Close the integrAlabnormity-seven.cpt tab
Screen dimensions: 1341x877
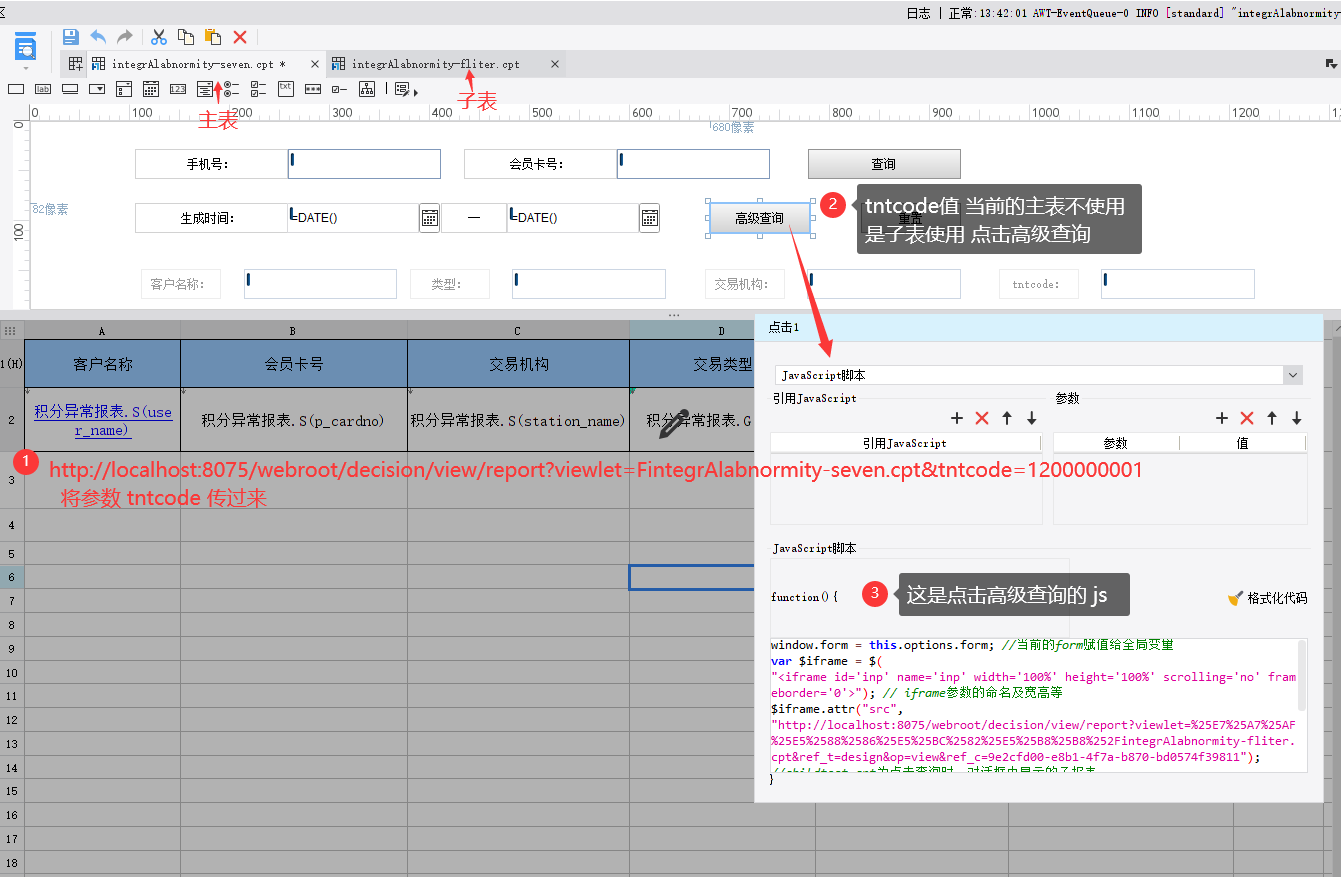(x=315, y=64)
